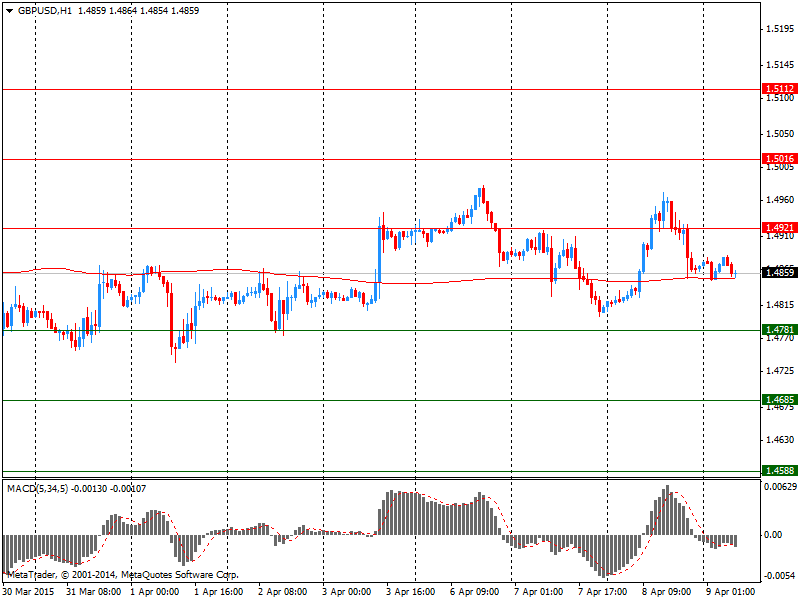This screenshot has width=800, height=600.
Task: Click the MACD scale value 0.00629
Action: [x=780, y=487]
